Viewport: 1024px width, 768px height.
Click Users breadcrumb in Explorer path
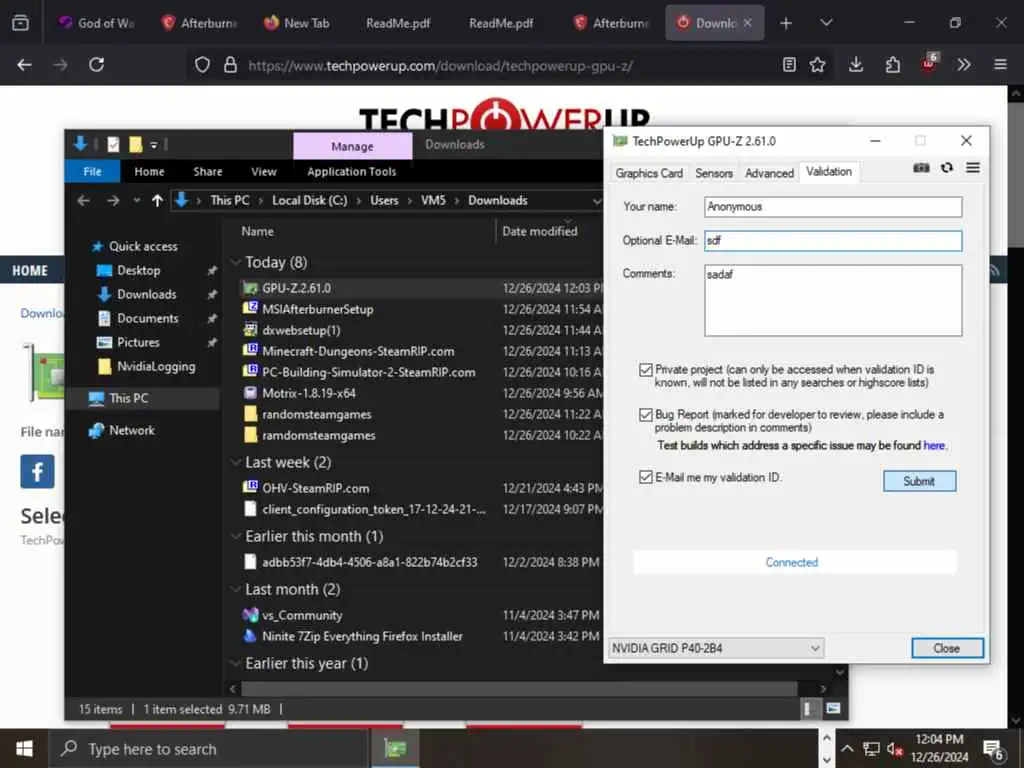tap(384, 200)
